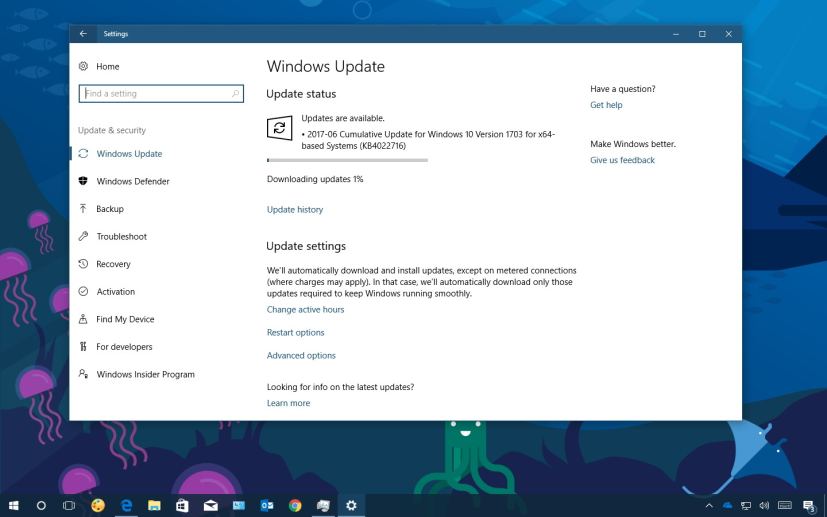Select Windows Defender in the sidebar
The height and width of the screenshot is (517, 827).
(x=133, y=181)
